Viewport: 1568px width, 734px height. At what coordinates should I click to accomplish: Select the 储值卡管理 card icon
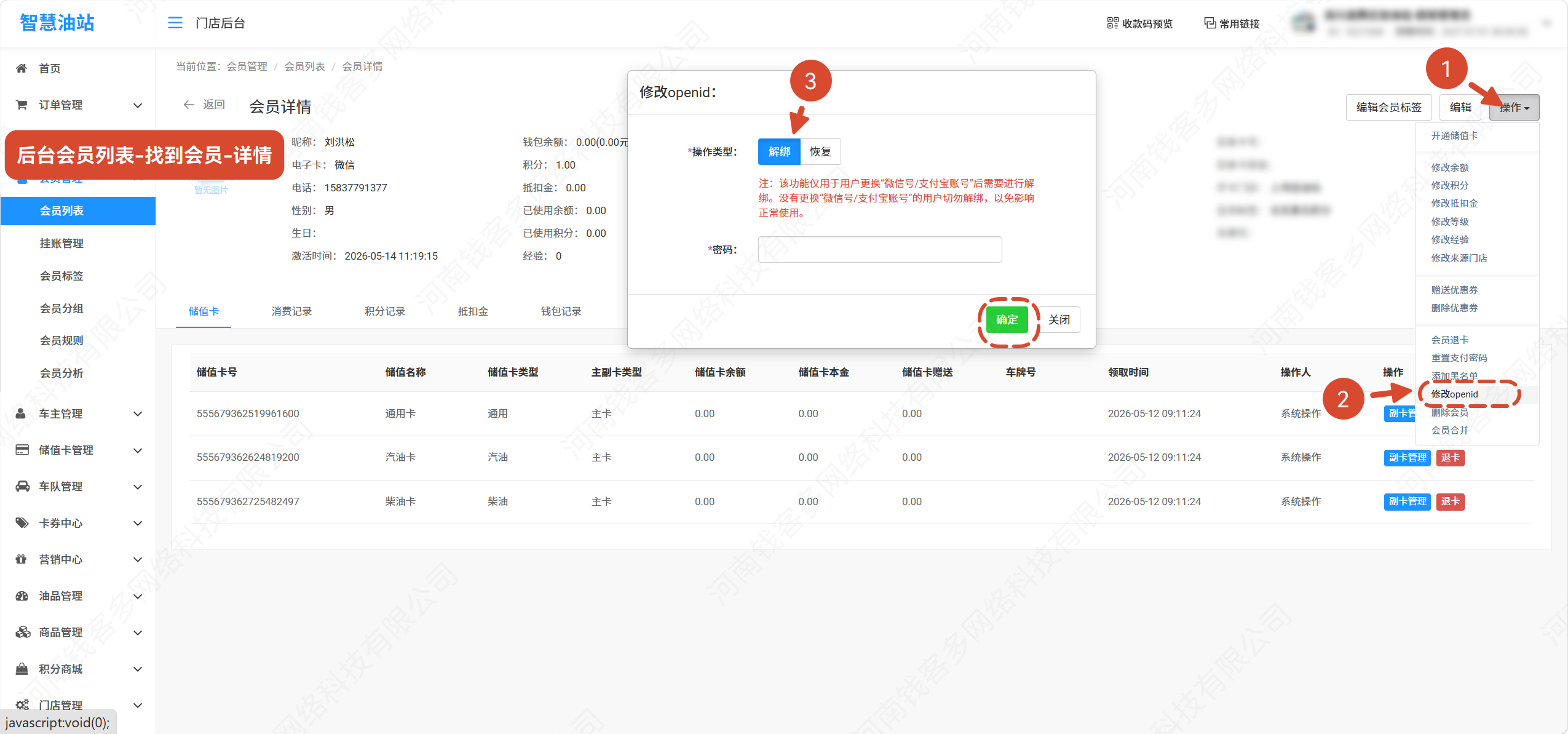[x=22, y=450]
